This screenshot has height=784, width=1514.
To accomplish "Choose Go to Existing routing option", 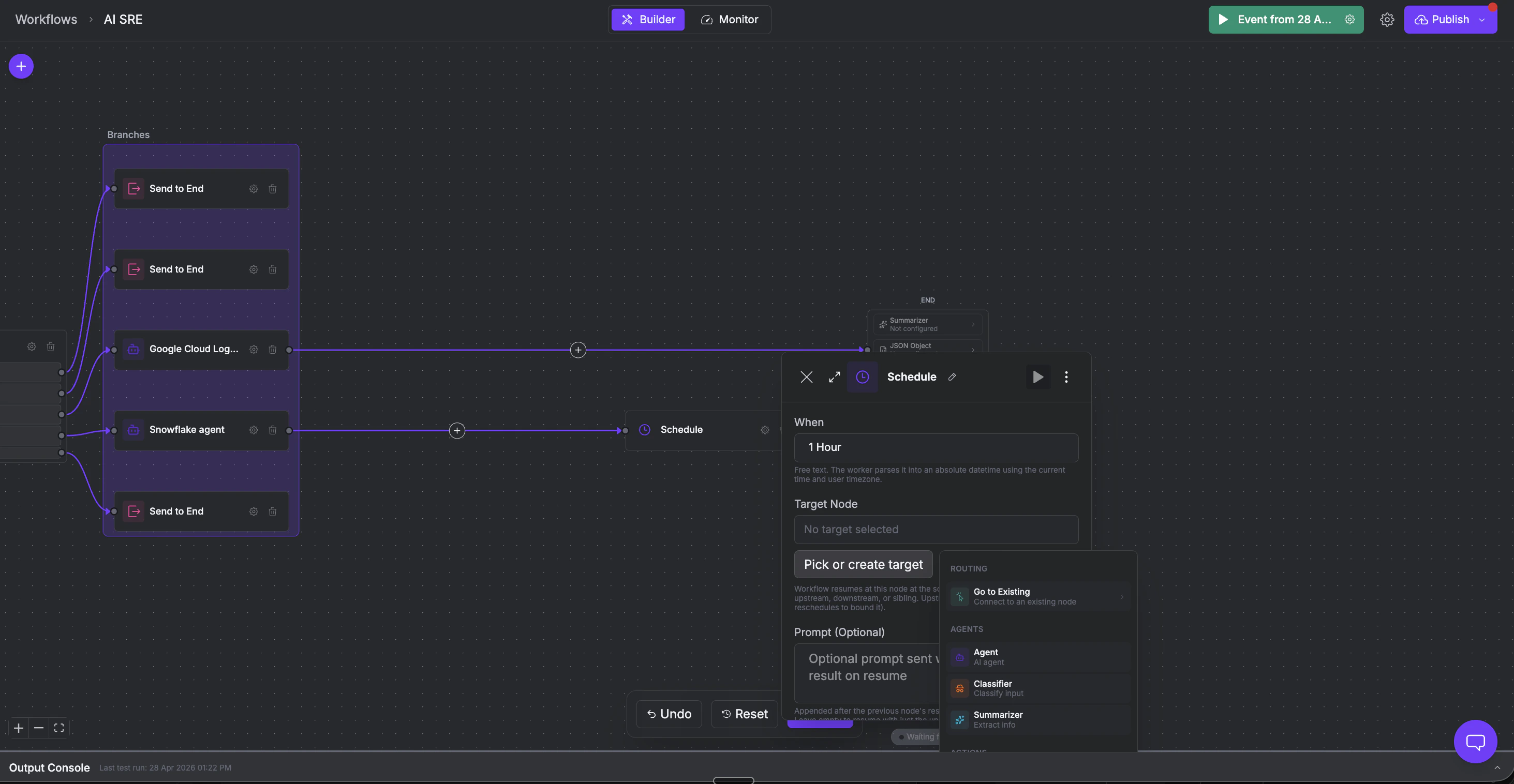I will (1038, 597).
